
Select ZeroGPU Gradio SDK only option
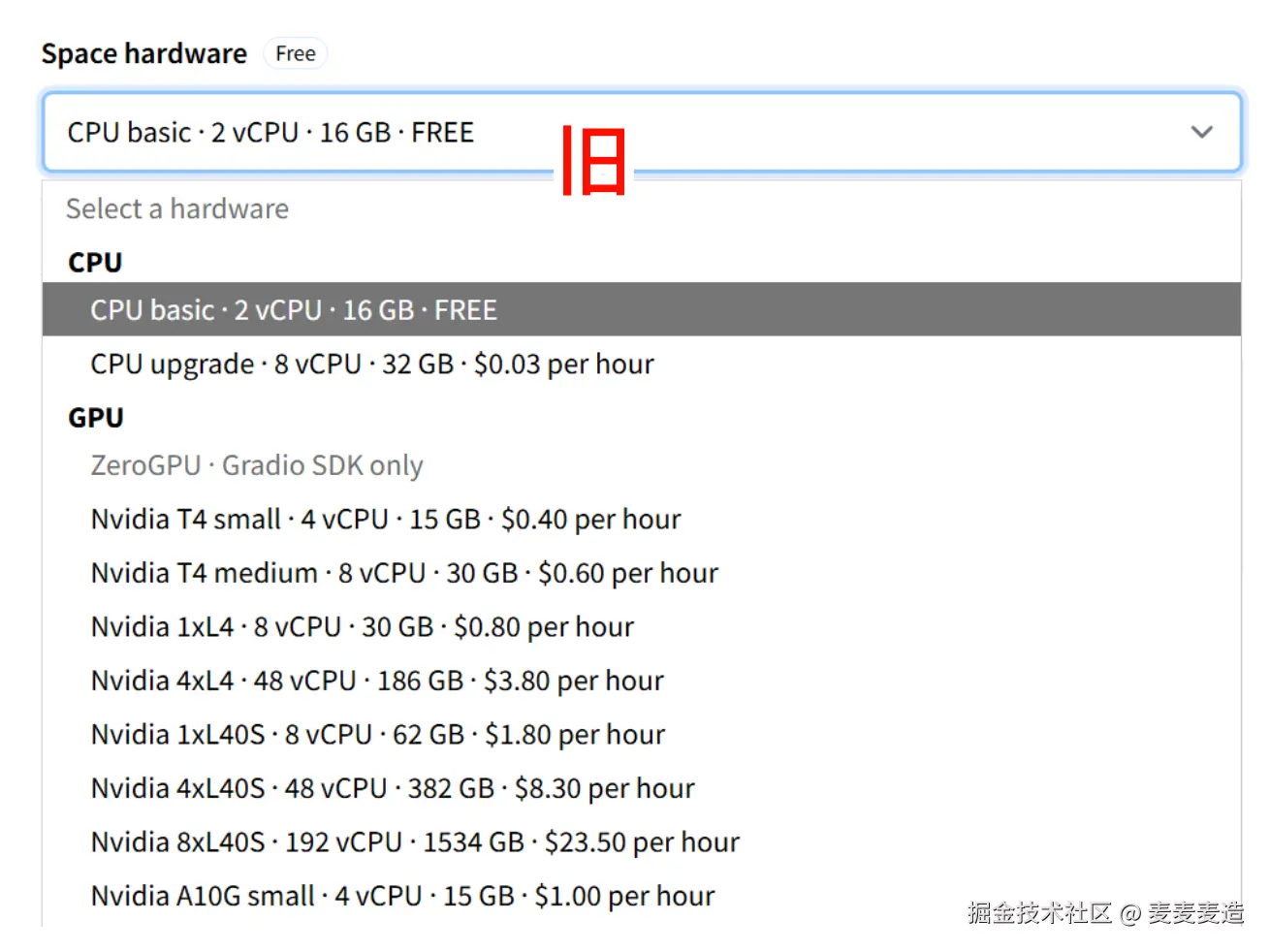(641, 465)
